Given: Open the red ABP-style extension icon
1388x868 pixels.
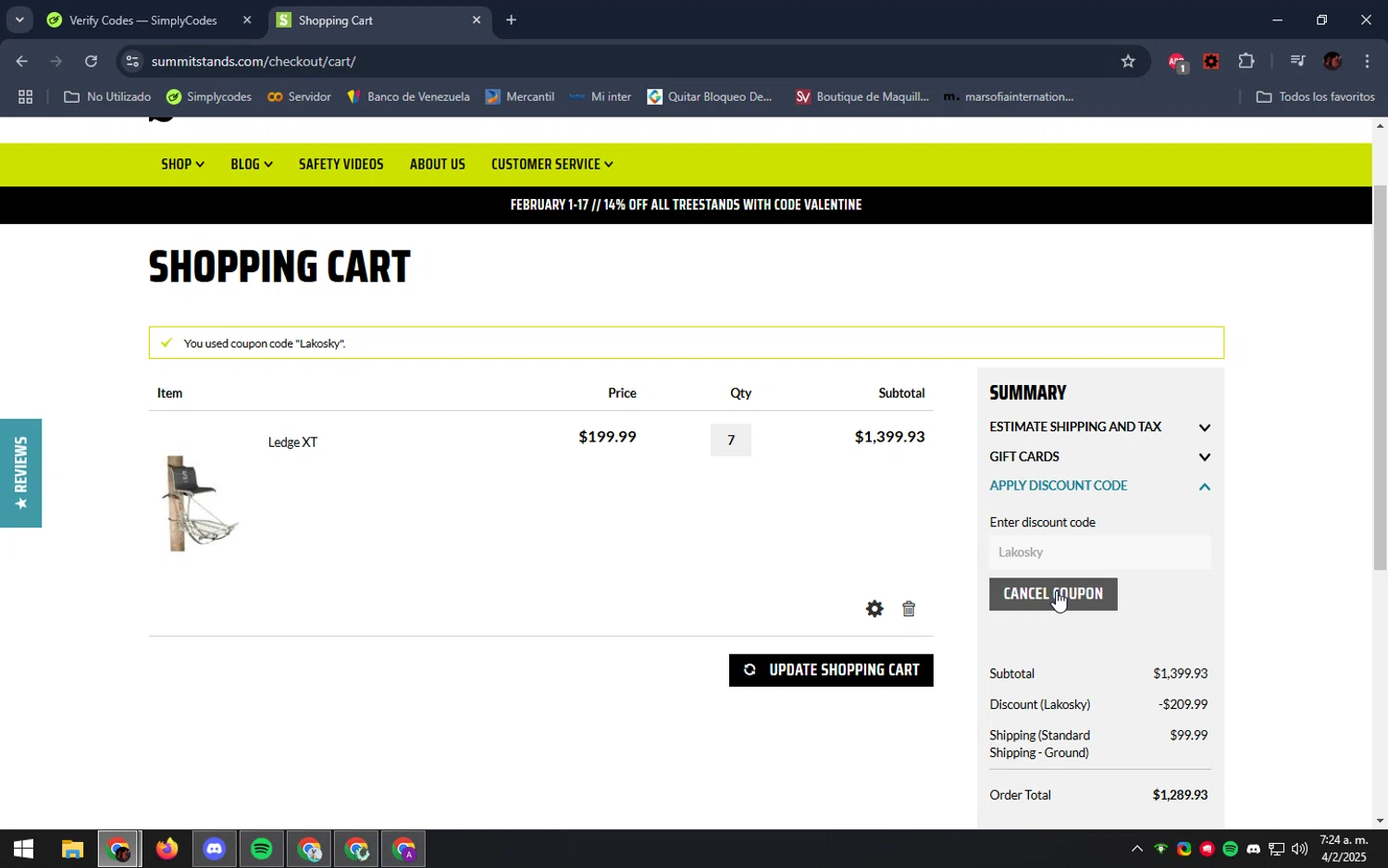Looking at the screenshot, I should tap(1176, 62).
